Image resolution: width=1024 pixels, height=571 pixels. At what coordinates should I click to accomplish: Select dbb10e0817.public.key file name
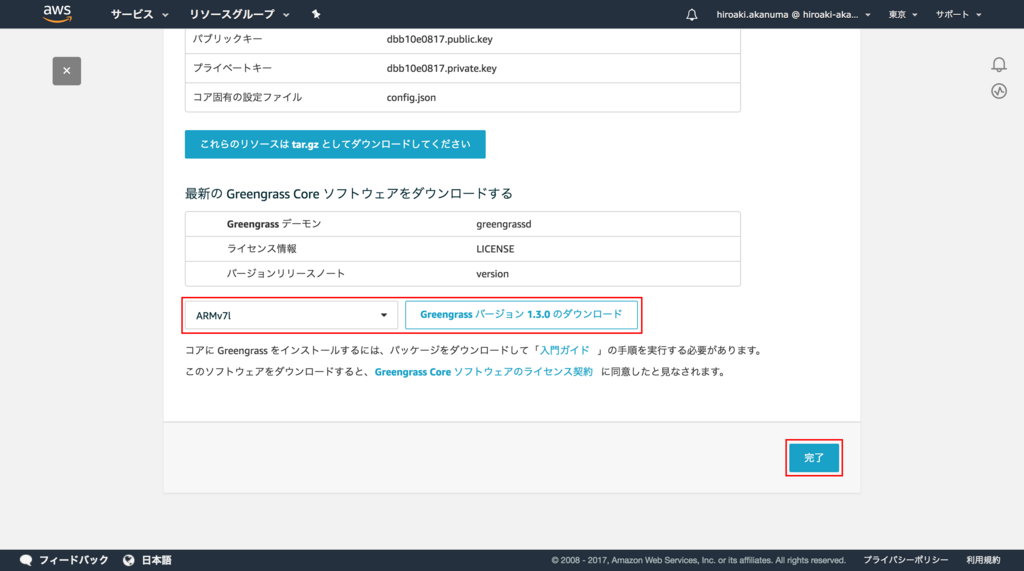pos(440,39)
